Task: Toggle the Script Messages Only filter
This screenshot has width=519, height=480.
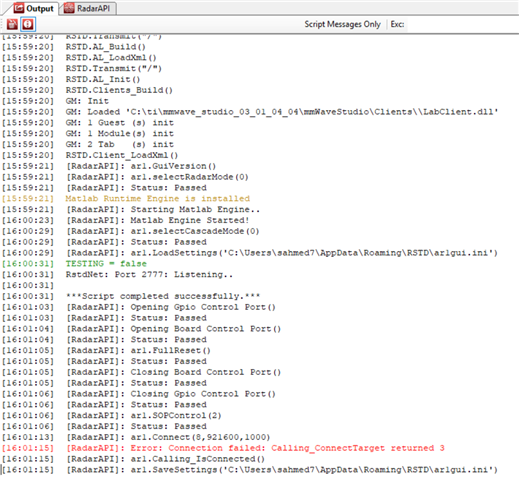Action: [342, 24]
